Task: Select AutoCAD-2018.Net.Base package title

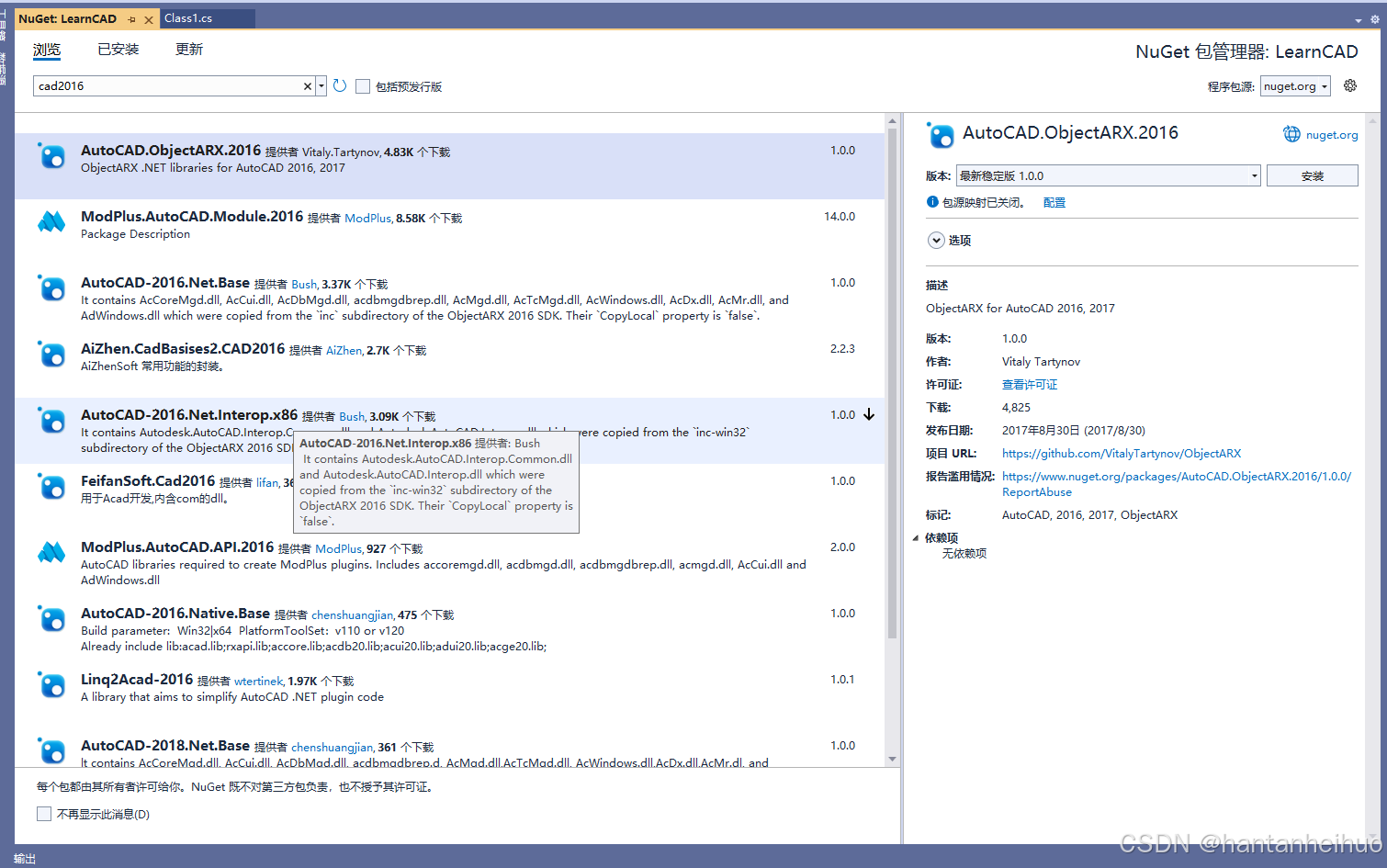Action: [x=165, y=746]
